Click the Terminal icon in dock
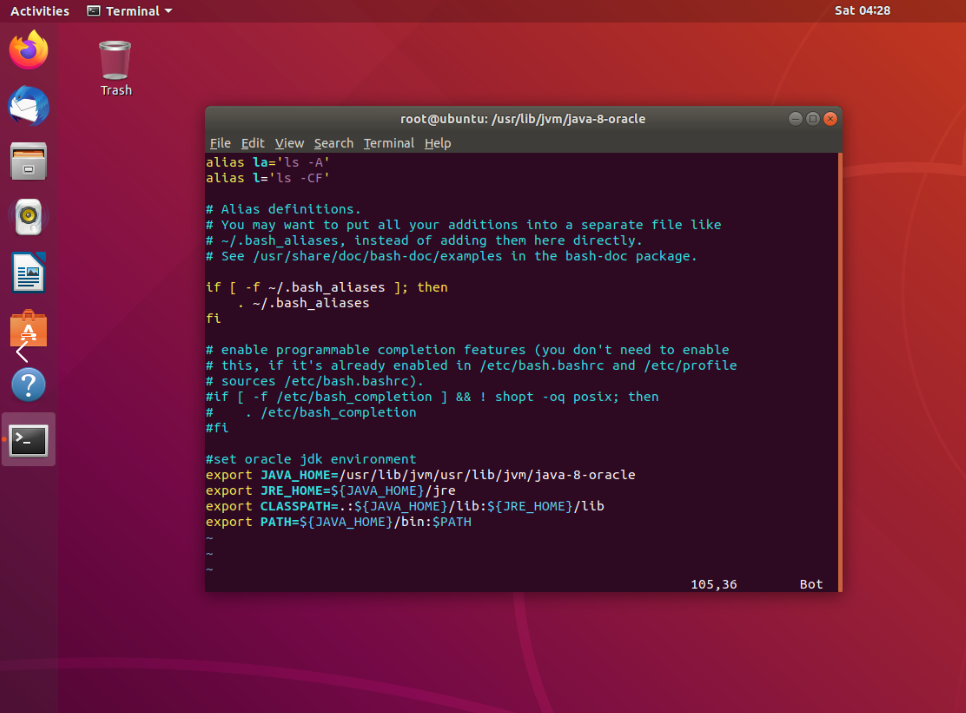 point(29,440)
